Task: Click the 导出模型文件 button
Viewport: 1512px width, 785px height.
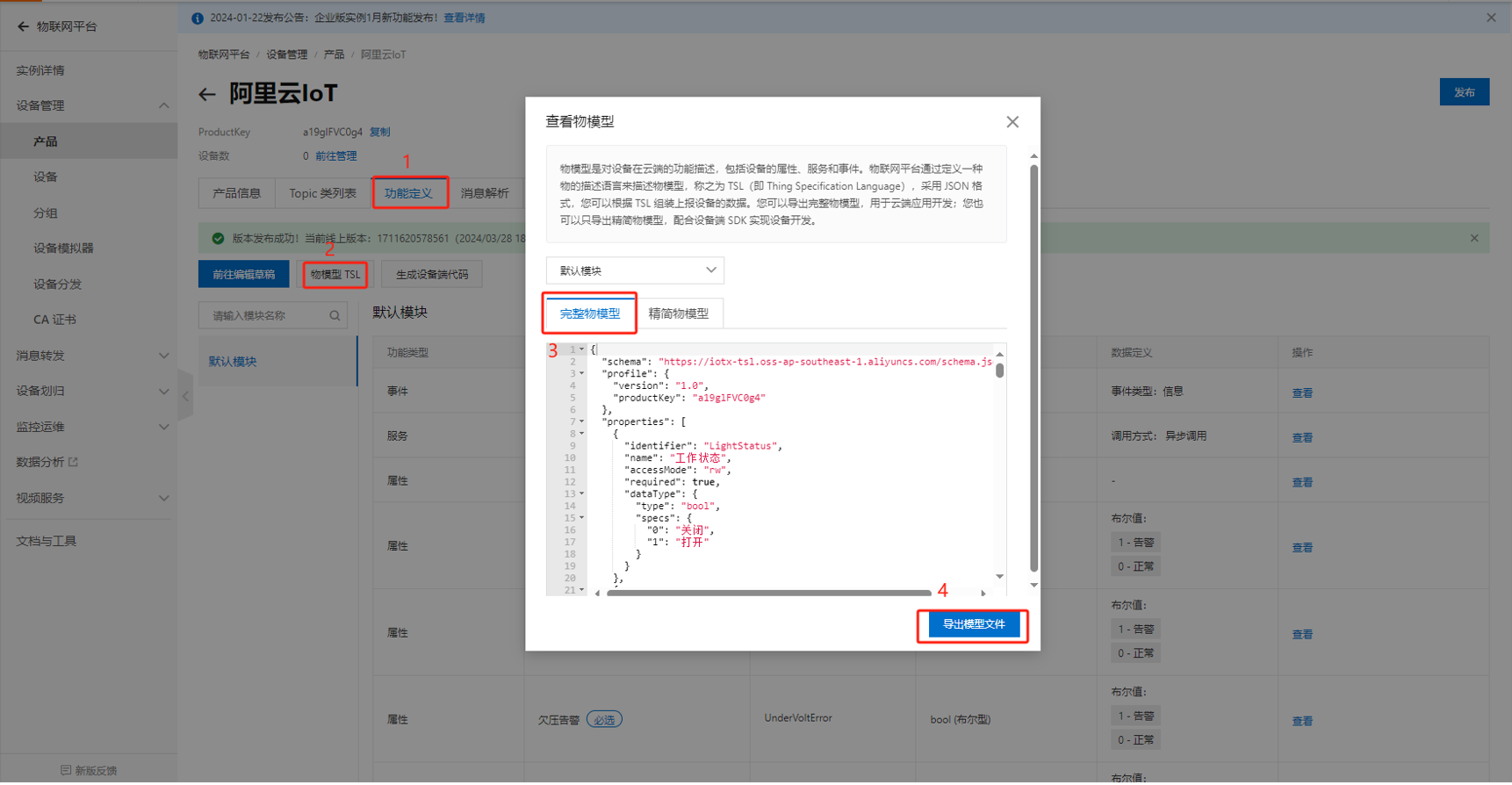Action: coord(974,624)
